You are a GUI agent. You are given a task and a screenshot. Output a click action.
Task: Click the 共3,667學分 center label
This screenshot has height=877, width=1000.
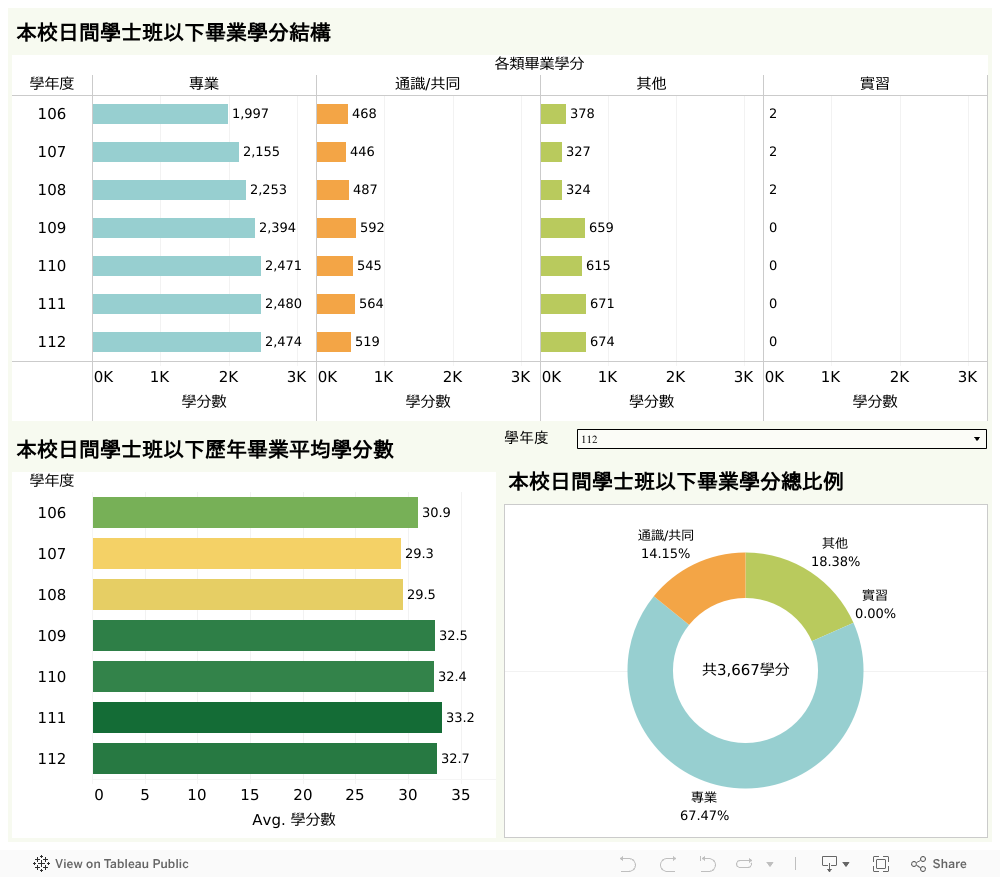coord(746,670)
